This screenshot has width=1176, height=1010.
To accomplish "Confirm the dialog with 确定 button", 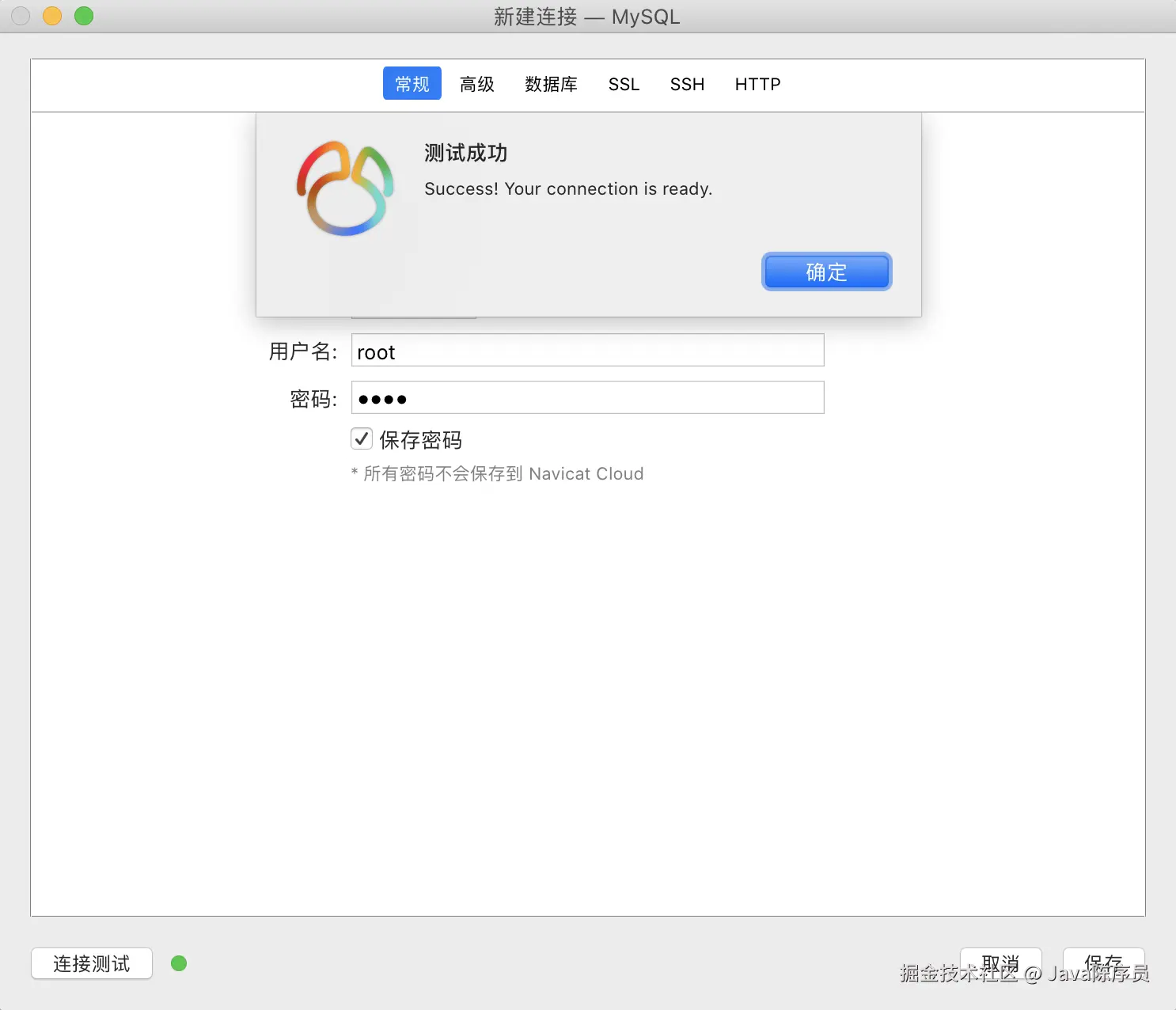I will 826,271.
